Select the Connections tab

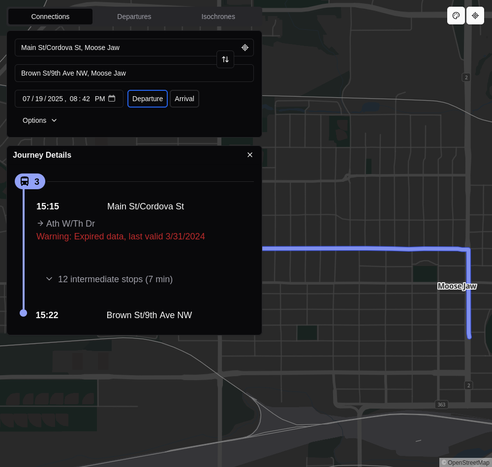pos(50,16)
